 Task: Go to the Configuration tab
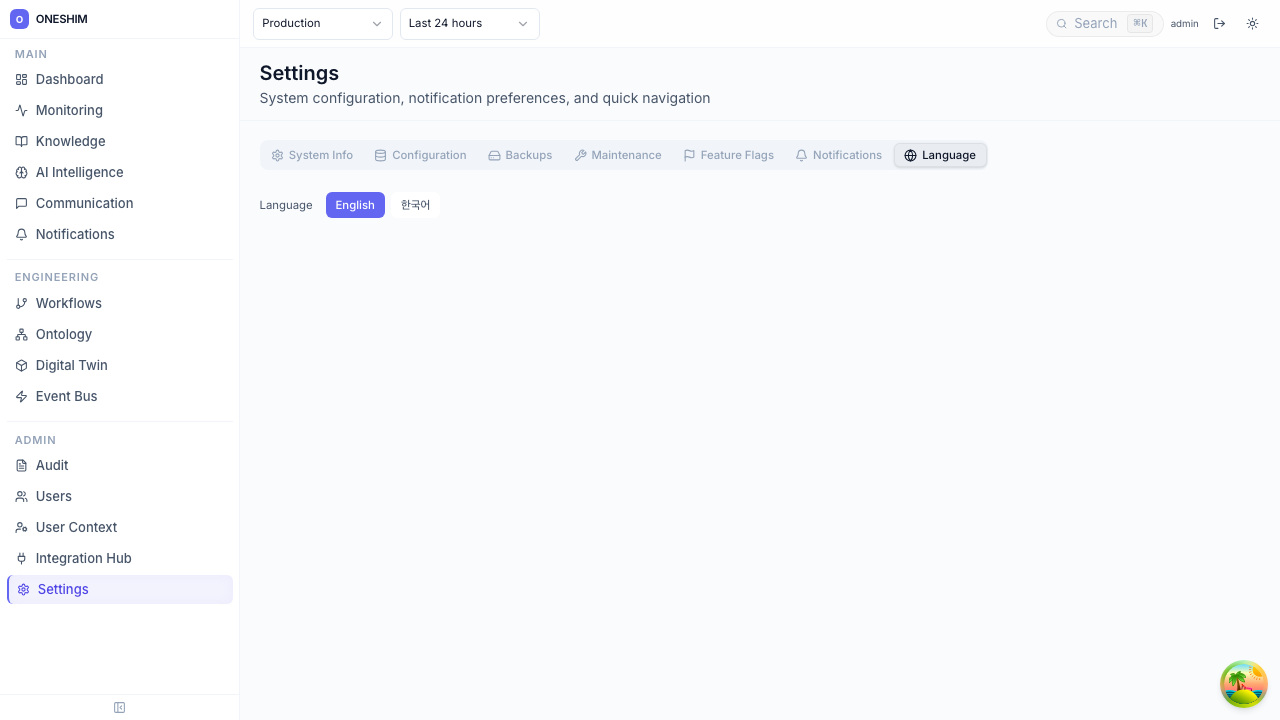coord(420,155)
